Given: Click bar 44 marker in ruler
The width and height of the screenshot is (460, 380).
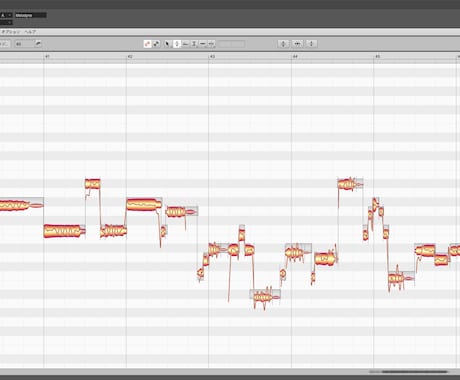Looking at the screenshot, I should (x=295, y=57).
